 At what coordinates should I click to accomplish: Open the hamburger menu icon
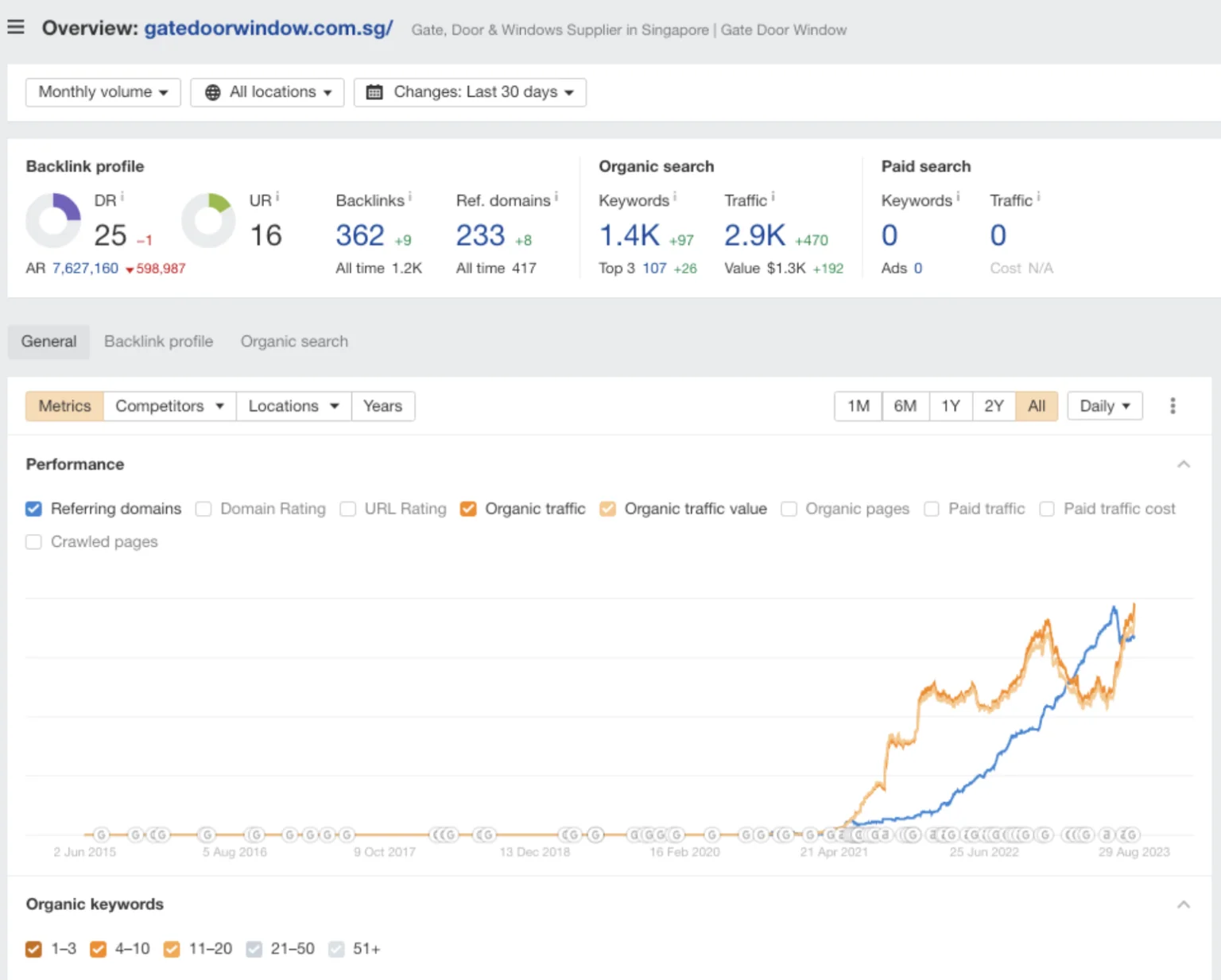click(16, 28)
